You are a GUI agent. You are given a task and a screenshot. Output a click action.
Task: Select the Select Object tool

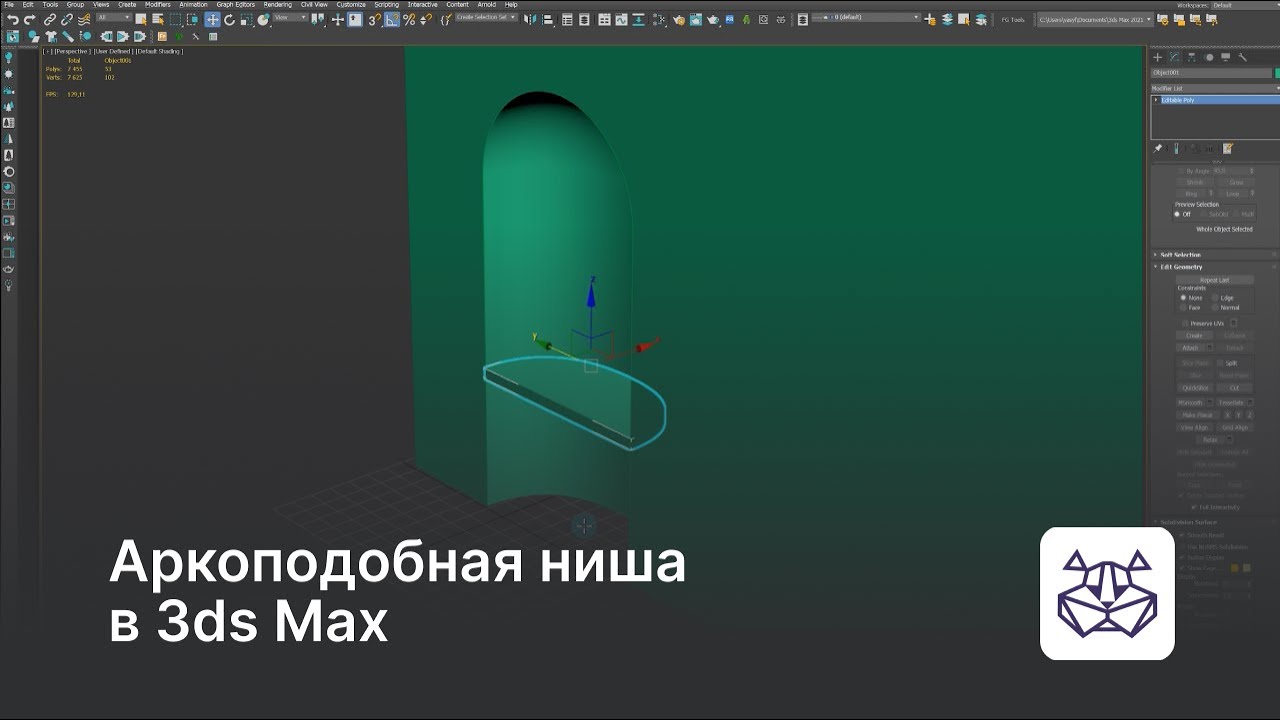click(141, 19)
